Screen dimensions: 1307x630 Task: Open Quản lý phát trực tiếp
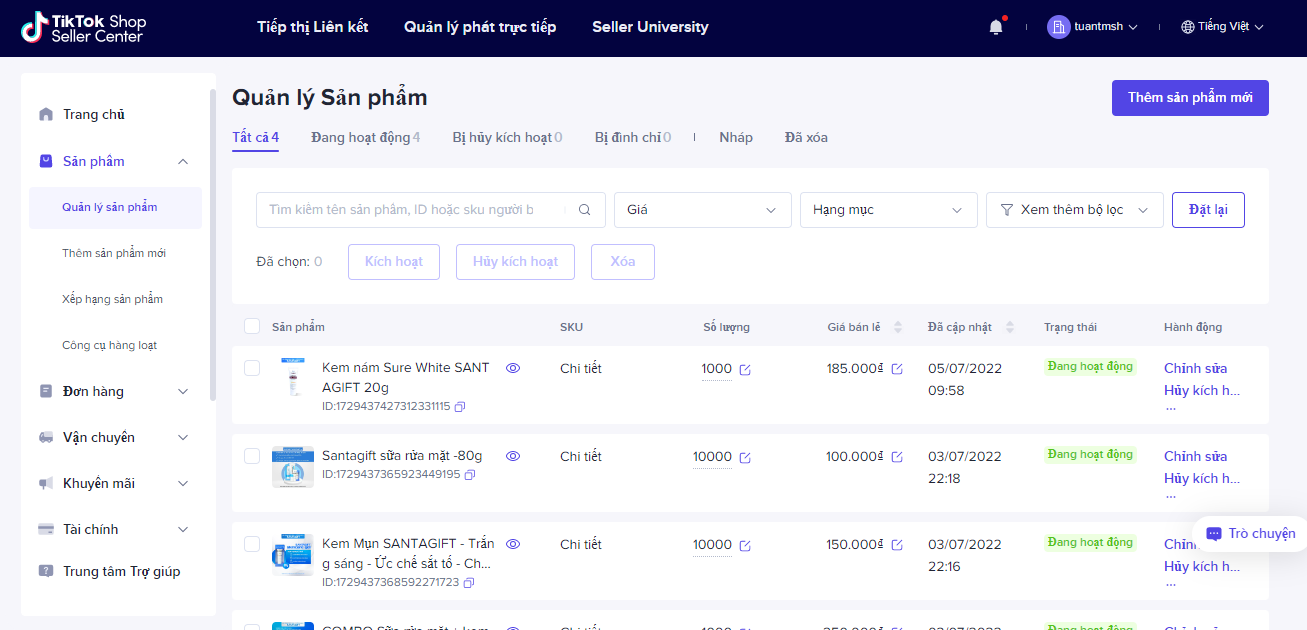(x=480, y=27)
